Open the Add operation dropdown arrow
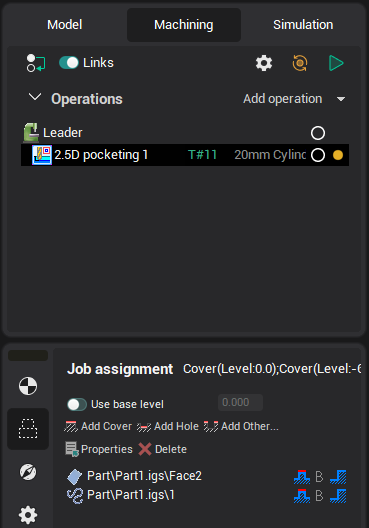Screen dimensions: 369x528 (341, 99)
